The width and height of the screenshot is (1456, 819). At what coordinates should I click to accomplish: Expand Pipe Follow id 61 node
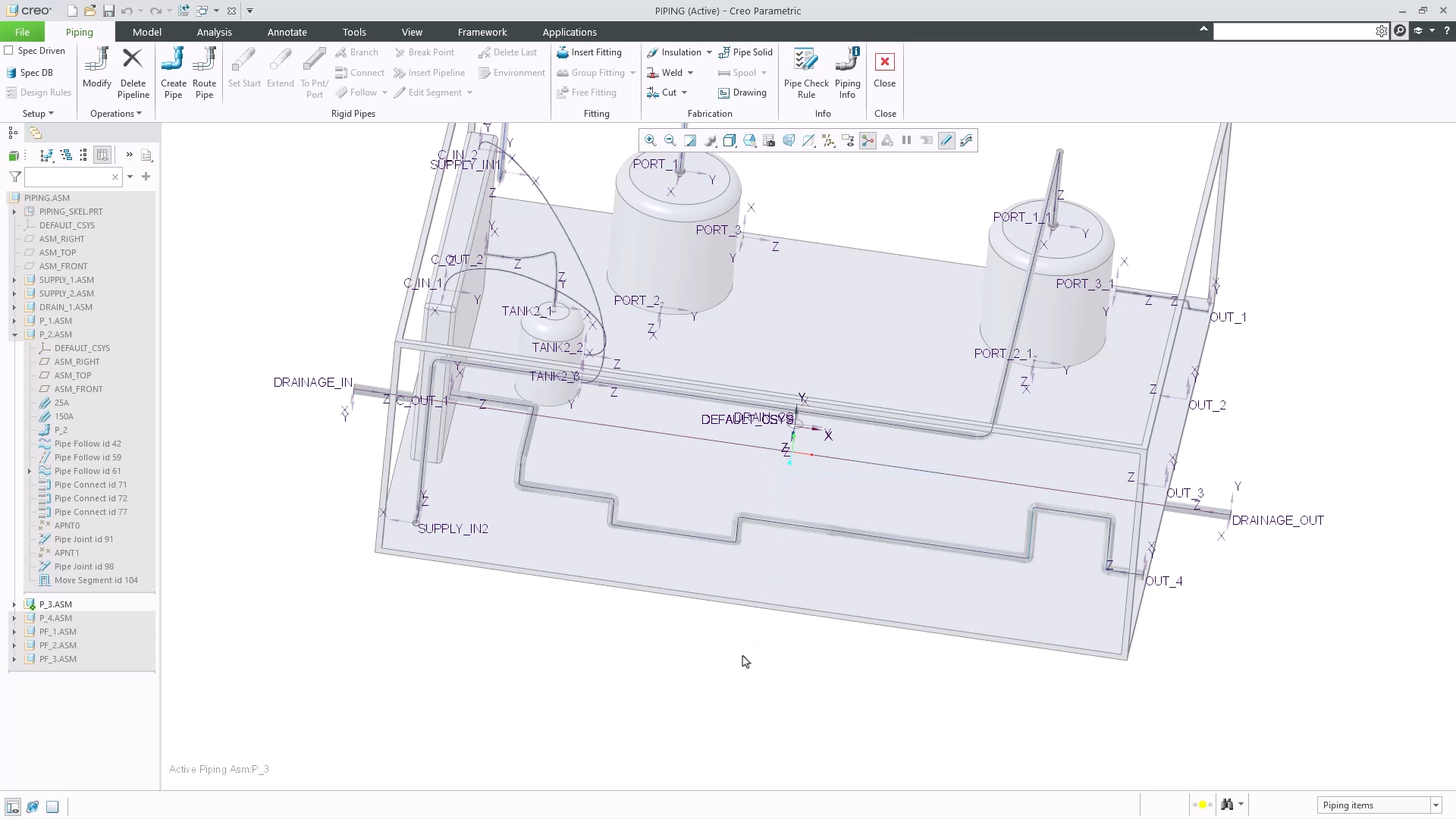point(30,471)
